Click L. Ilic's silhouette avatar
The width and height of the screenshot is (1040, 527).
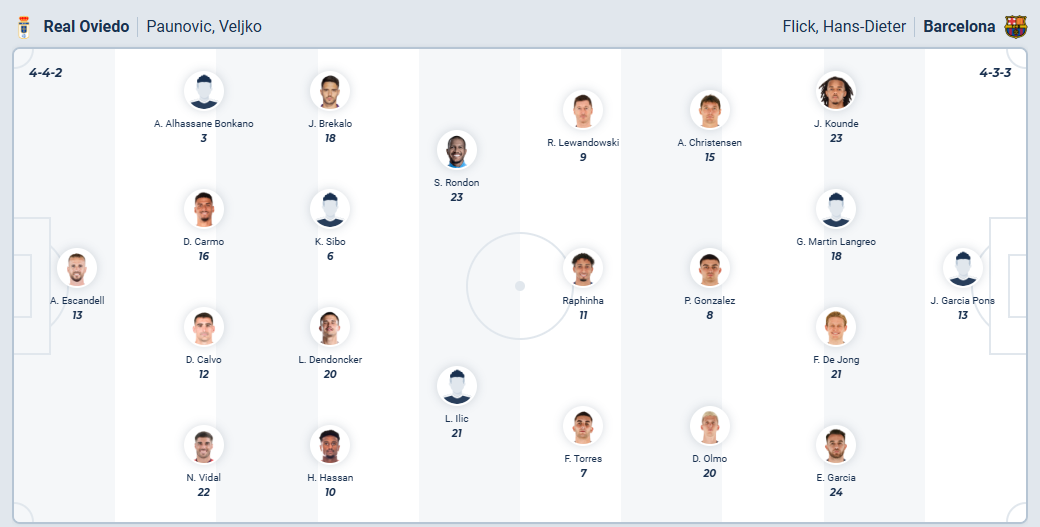[x=457, y=386]
